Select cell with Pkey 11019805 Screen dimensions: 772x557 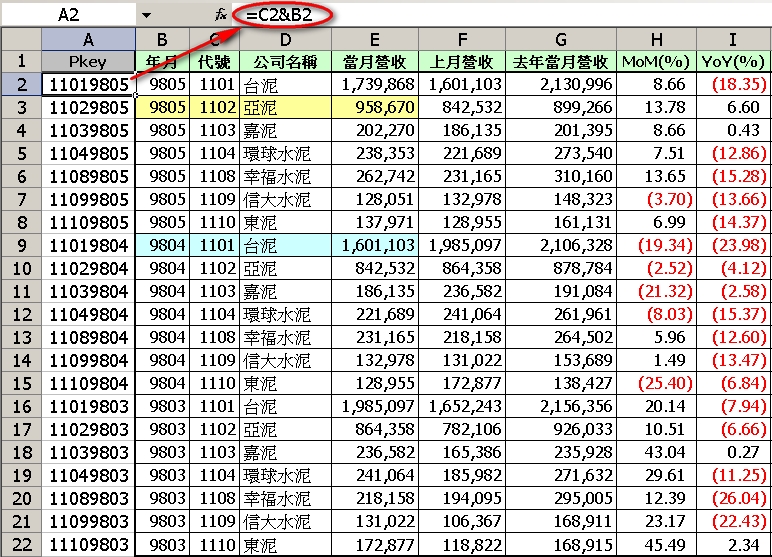click(88, 84)
